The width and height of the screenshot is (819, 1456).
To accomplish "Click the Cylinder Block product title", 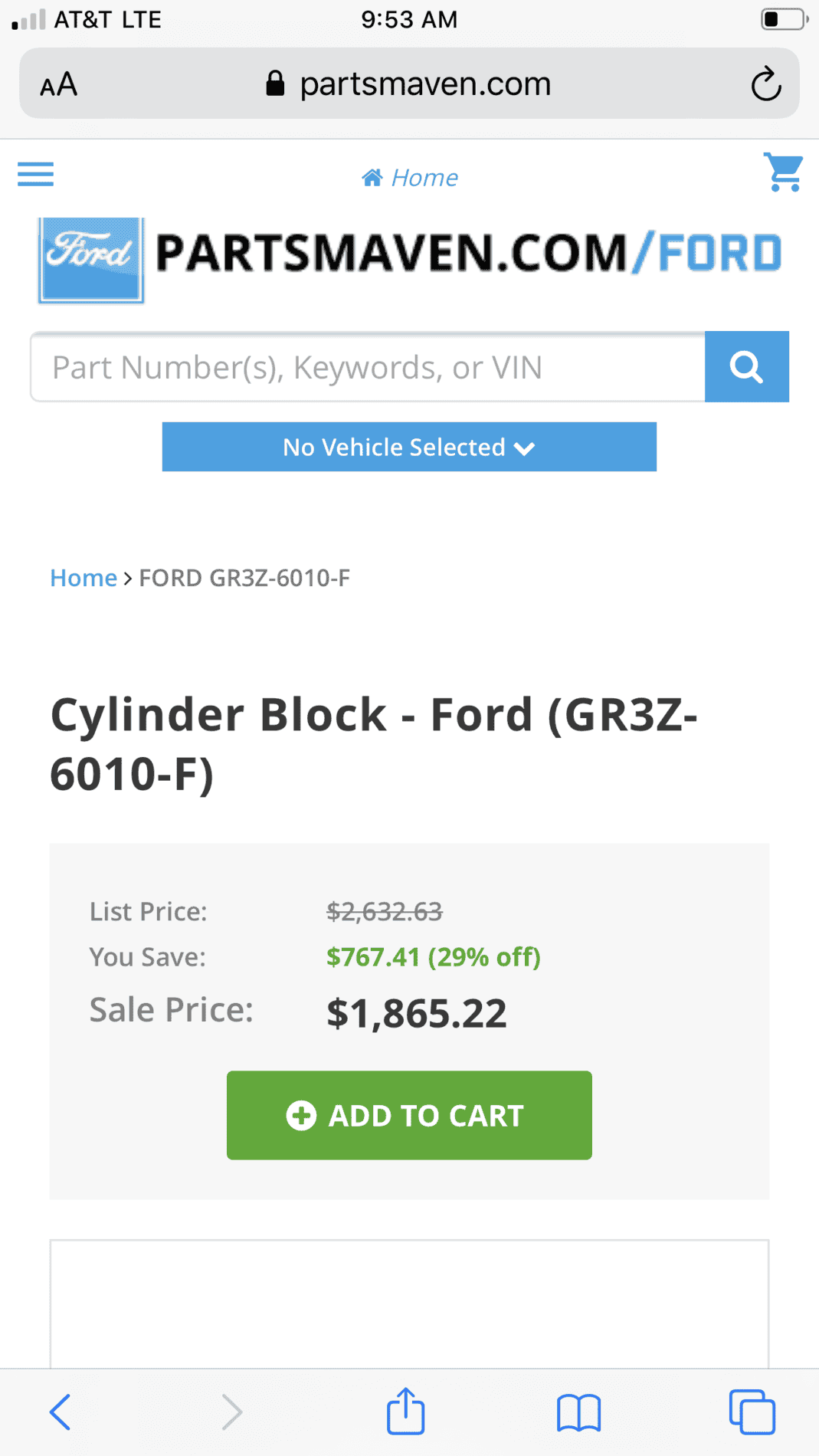I will click(374, 744).
